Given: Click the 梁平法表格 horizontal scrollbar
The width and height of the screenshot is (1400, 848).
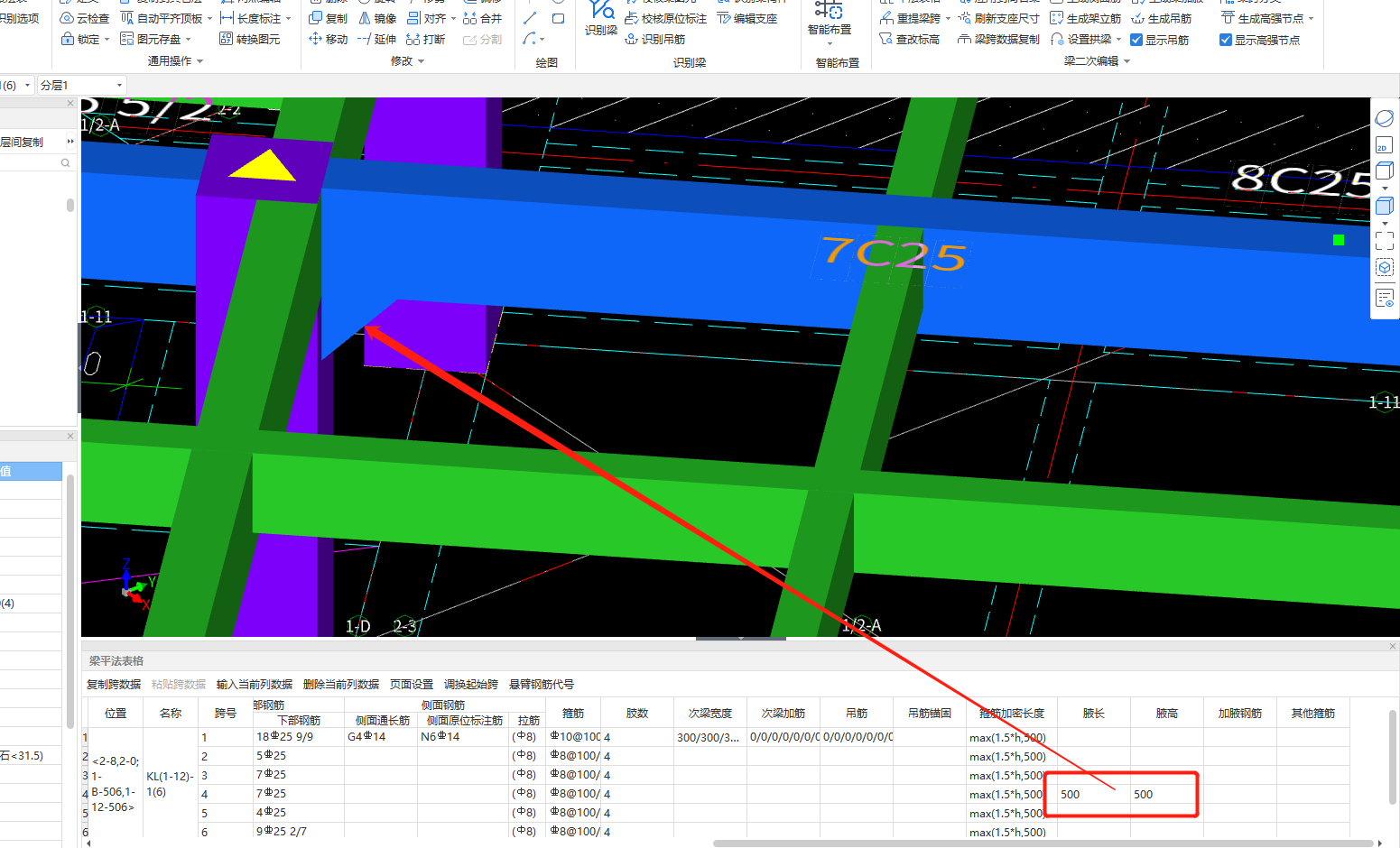Looking at the screenshot, I should point(1045,843).
